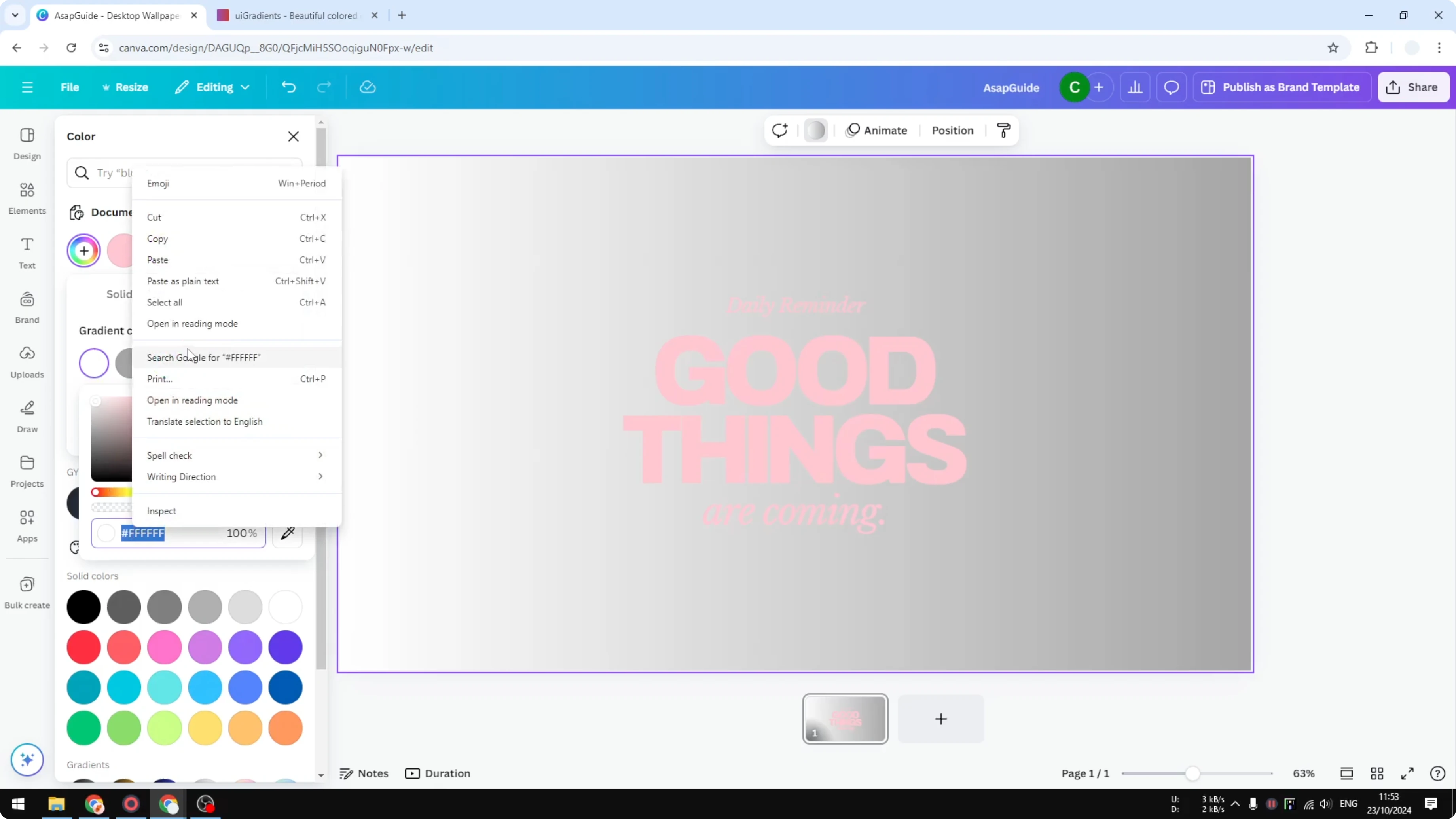Viewport: 1456px width, 819px height.
Task: Open the analytics bar chart icon
Action: click(1135, 87)
